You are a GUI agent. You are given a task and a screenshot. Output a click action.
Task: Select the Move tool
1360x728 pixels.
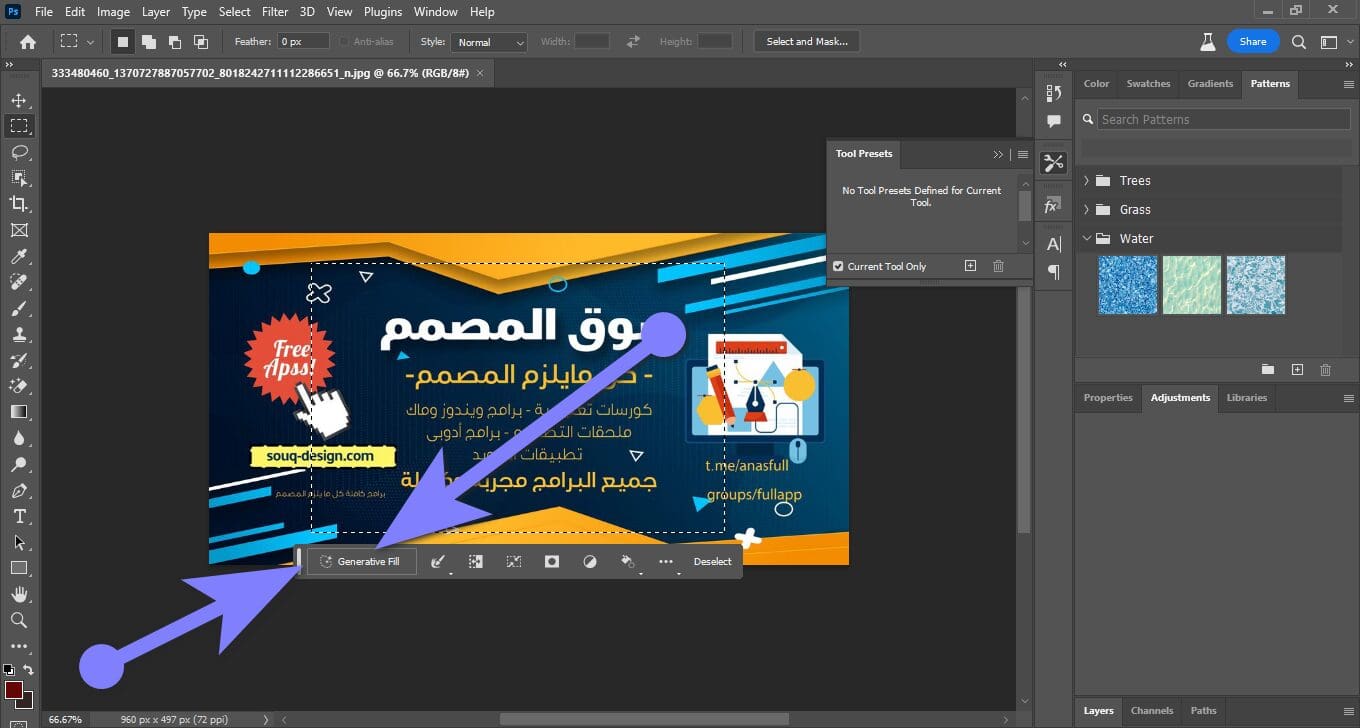pos(19,100)
